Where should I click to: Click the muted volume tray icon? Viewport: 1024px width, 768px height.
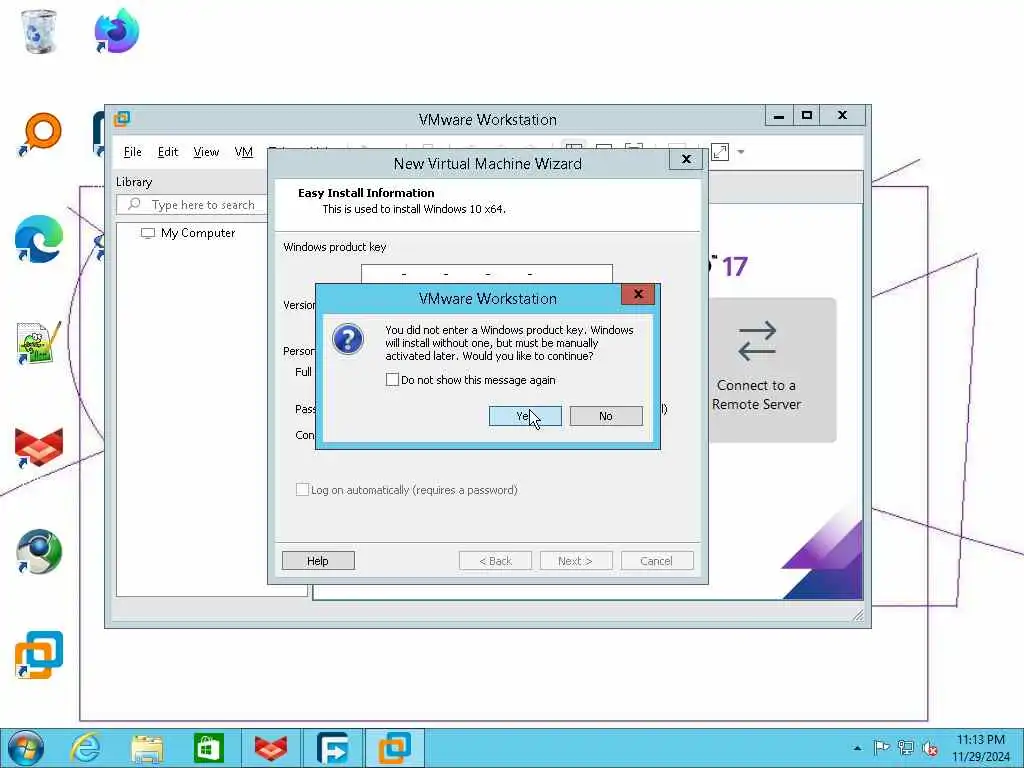(931, 748)
